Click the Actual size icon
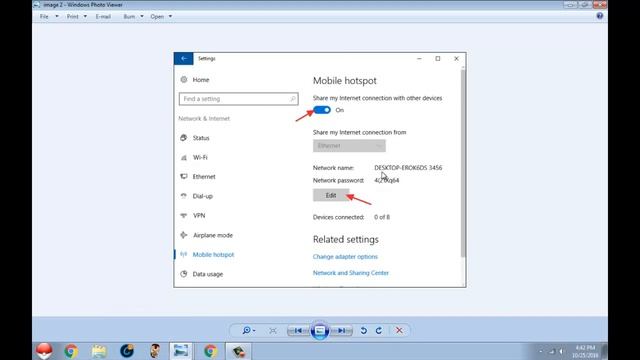Image resolution: width=640 pixels, height=360 pixels. tap(273, 331)
